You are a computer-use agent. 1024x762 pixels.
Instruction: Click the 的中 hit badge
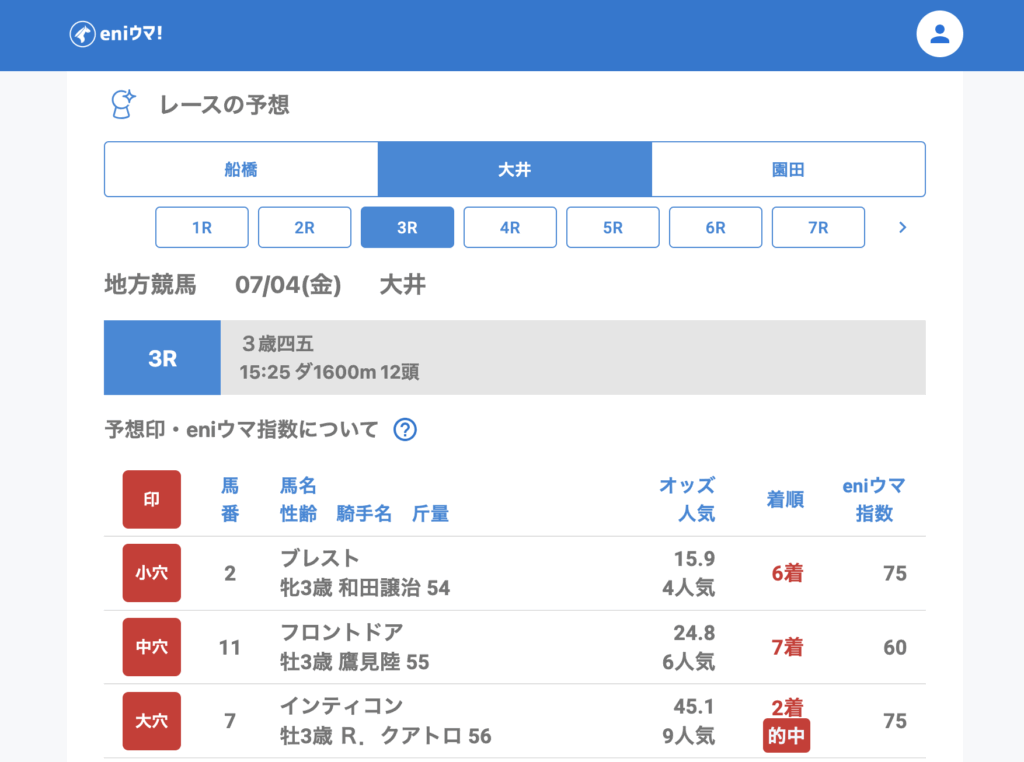[x=786, y=736]
